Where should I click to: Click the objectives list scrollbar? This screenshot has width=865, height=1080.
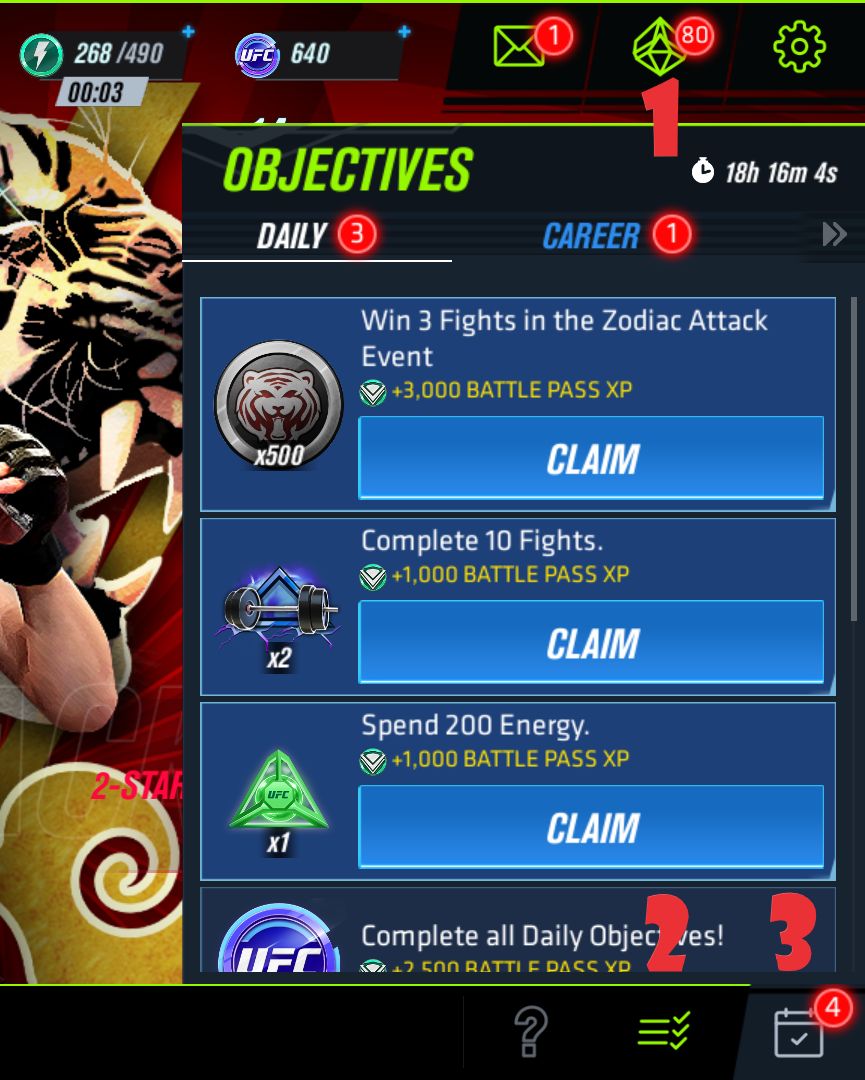pos(854,458)
